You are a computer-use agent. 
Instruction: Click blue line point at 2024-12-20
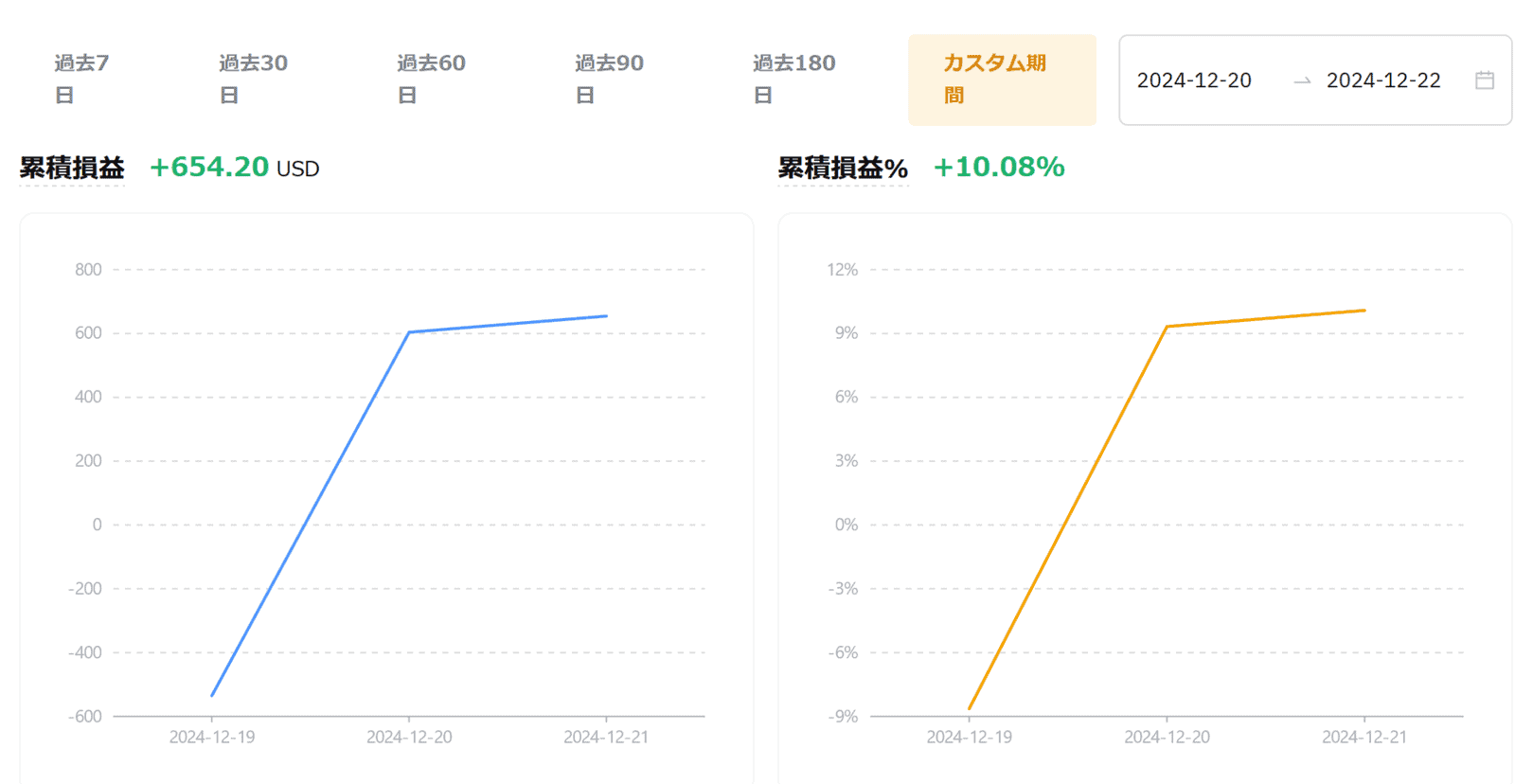409,332
